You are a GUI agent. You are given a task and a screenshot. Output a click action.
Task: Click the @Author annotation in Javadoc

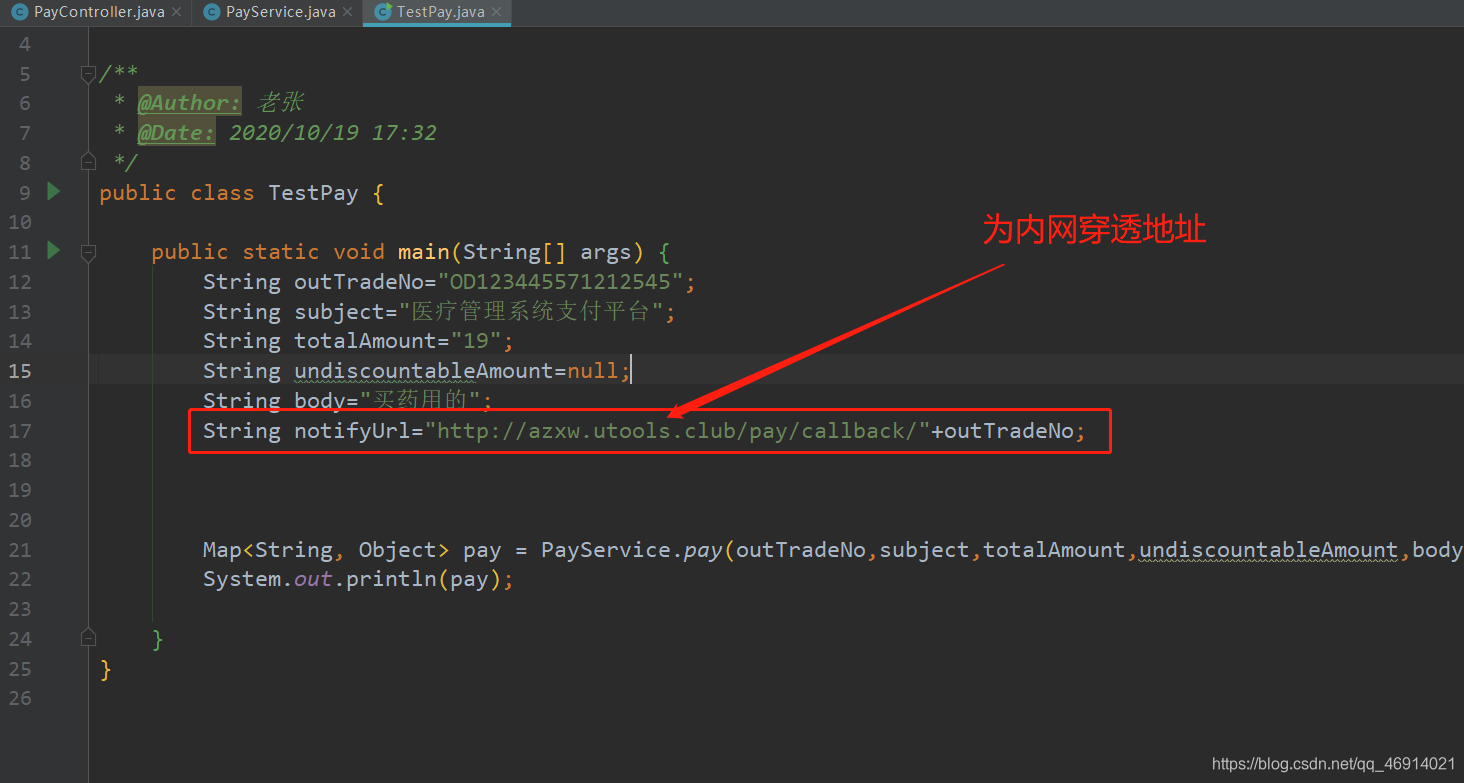pyautogui.click(x=189, y=103)
